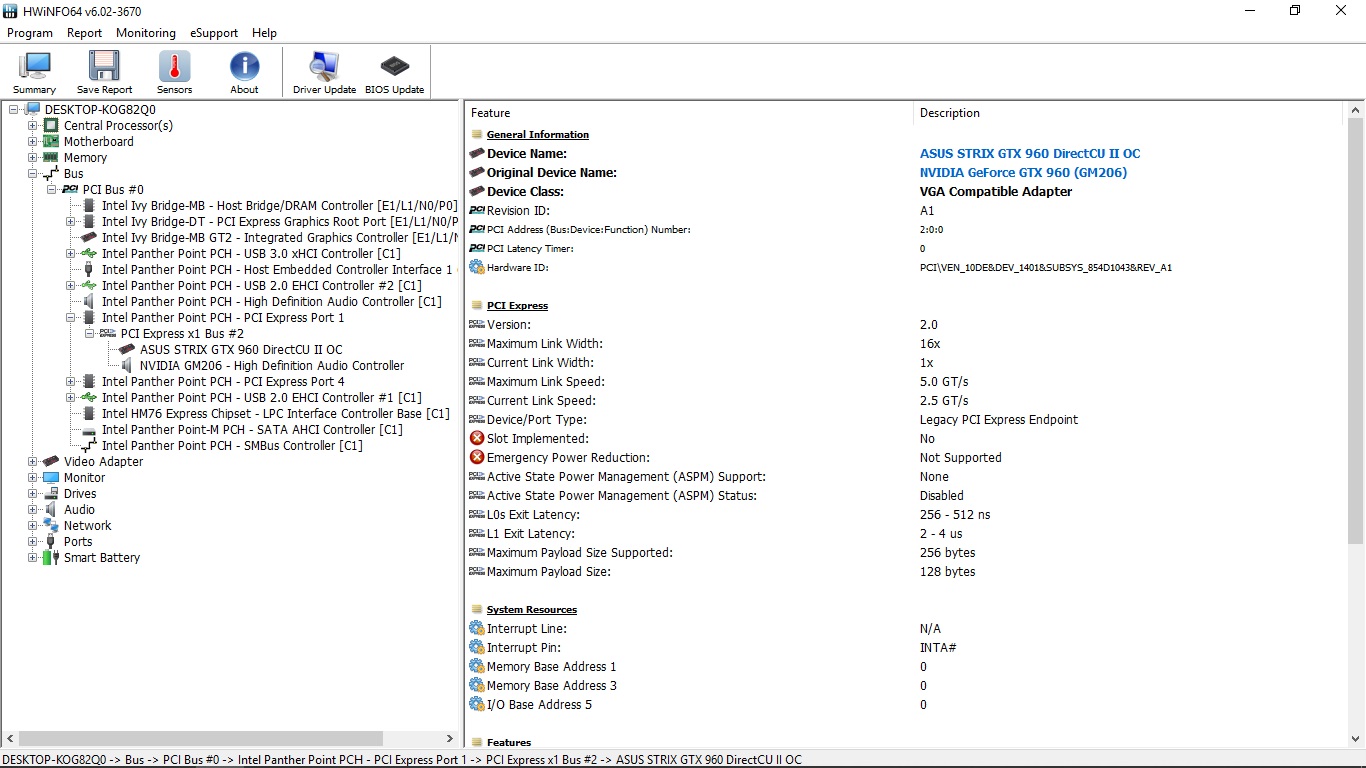The width and height of the screenshot is (1366, 768).
Task: Collapse the PCI Express Port 1 node
Action: [71, 318]
